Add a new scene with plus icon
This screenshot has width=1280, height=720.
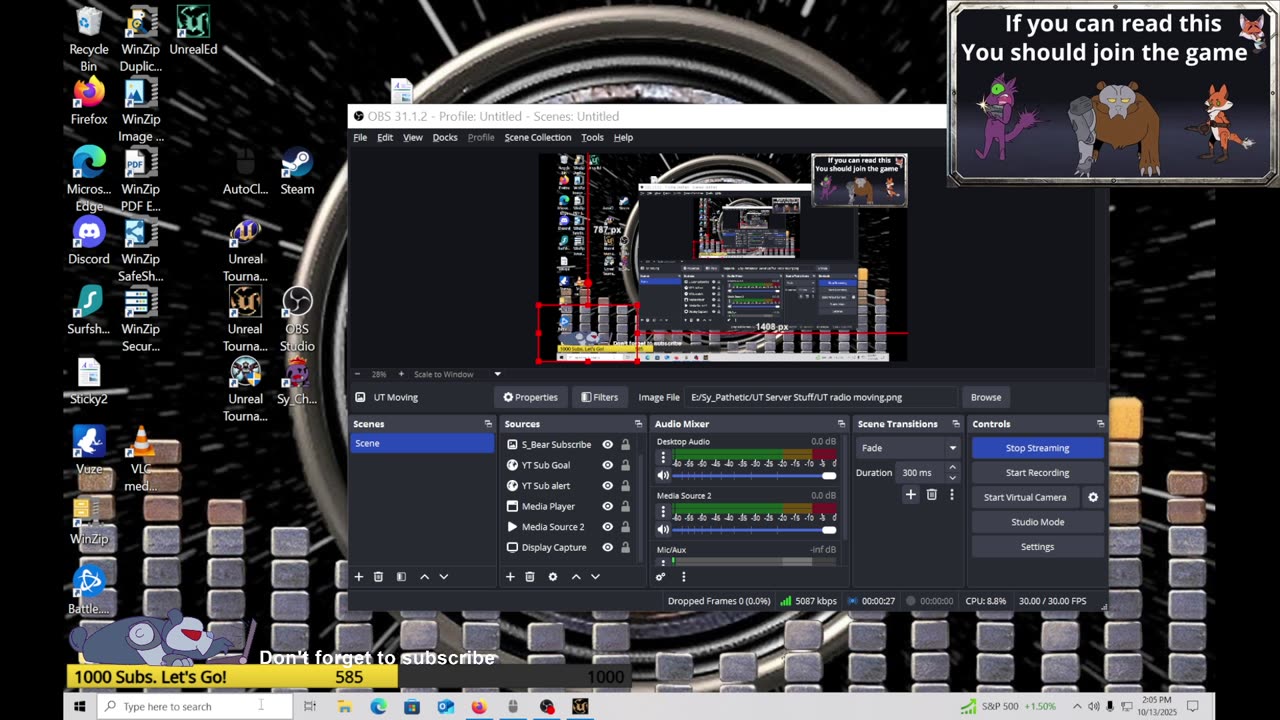coord(359,576)
